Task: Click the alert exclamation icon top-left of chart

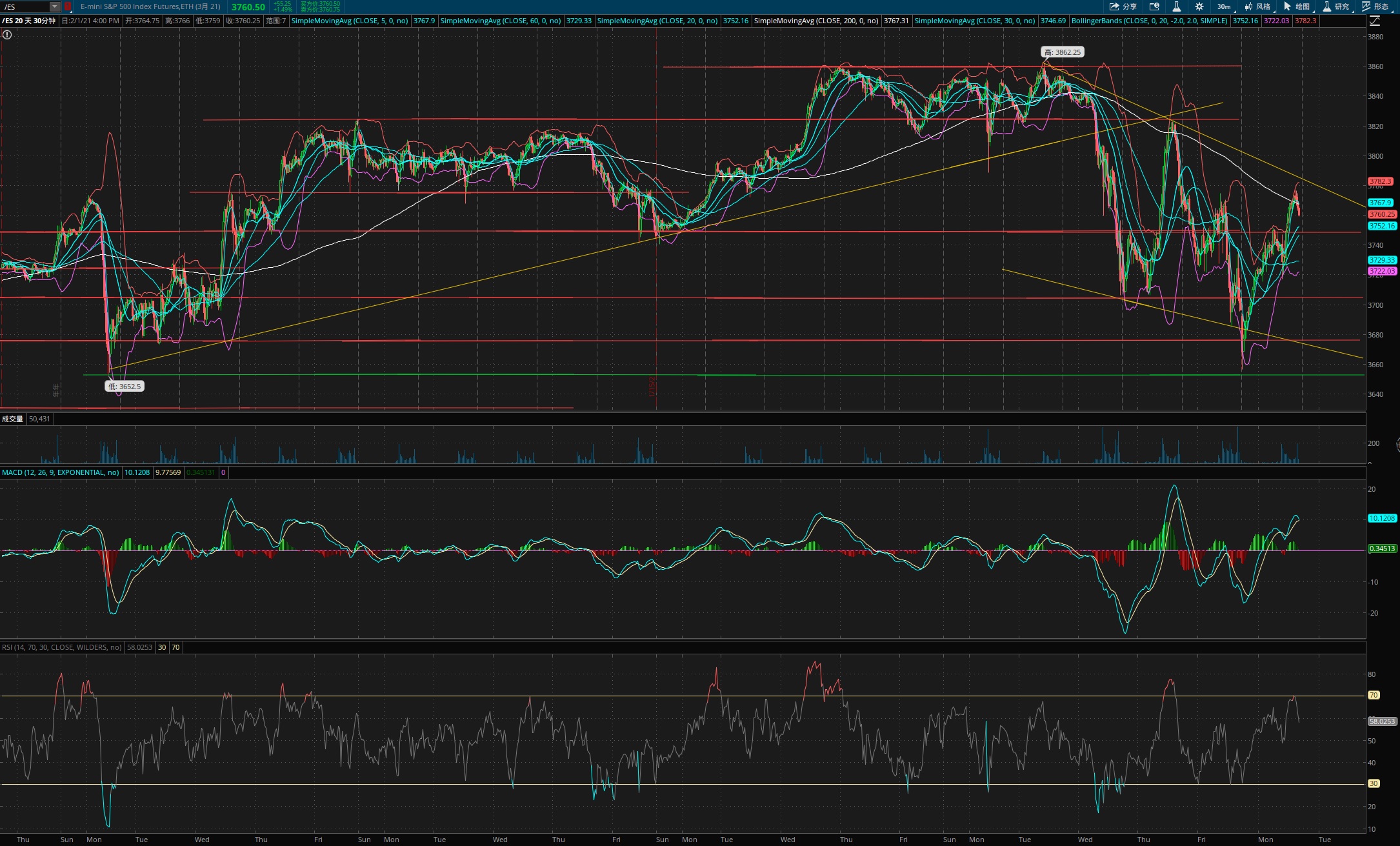Action: (x=7, y=35)
